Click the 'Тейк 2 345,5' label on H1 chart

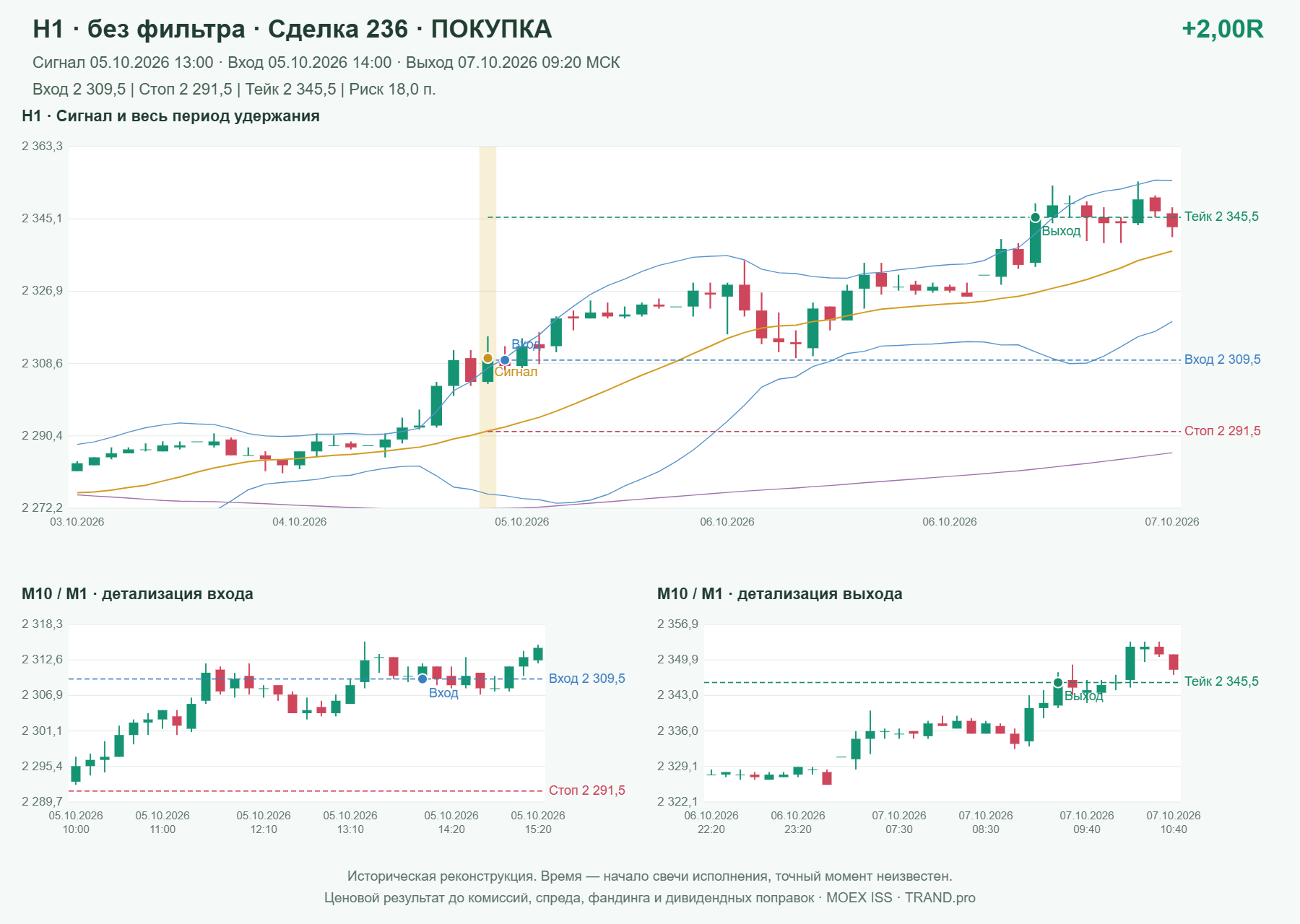(x=1221, y=217)
